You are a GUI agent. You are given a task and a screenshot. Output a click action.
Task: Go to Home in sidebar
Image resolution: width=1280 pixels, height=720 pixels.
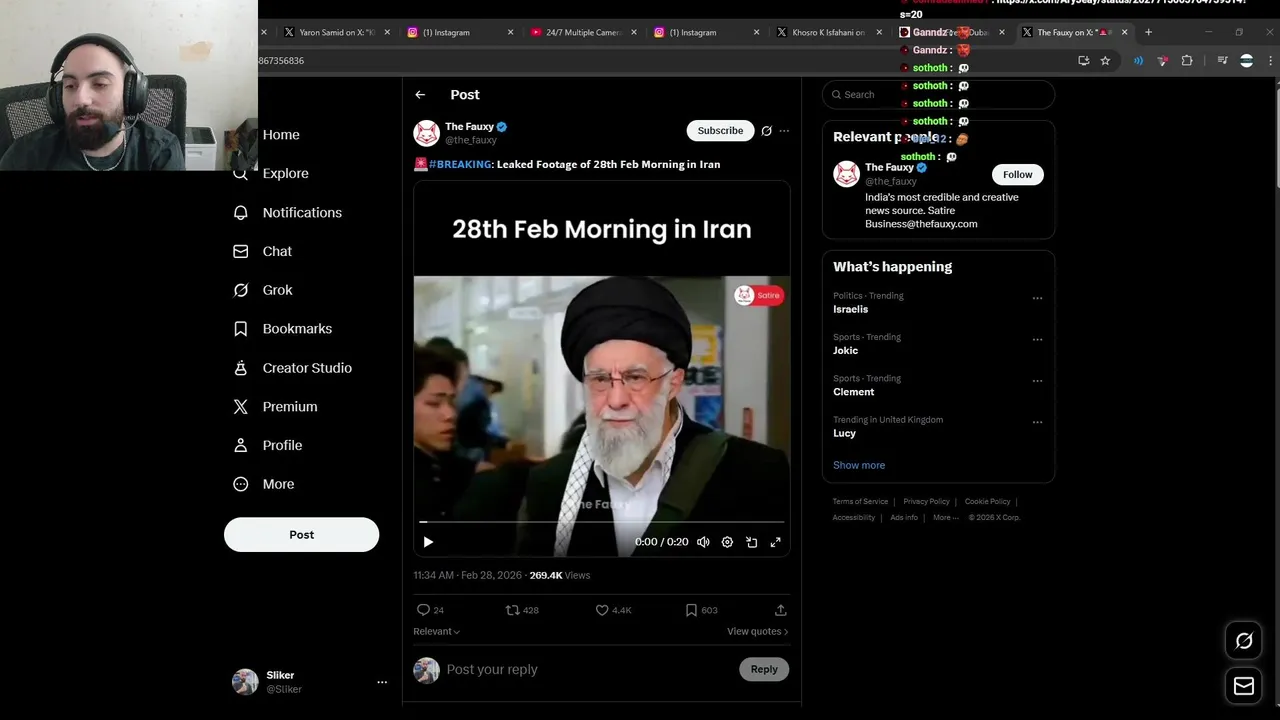tap(281, 134)
